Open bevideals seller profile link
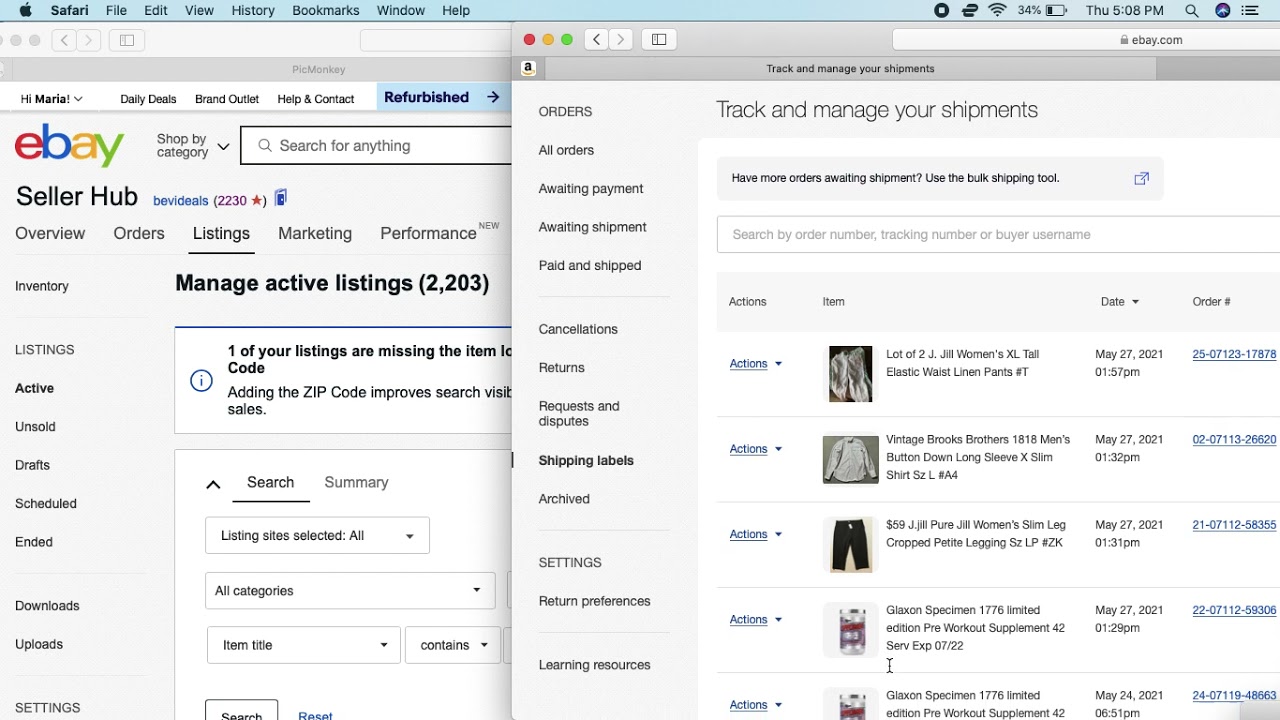Image resolution: width=1280 pixels, height=720 pixels. [x=181, y=200]
